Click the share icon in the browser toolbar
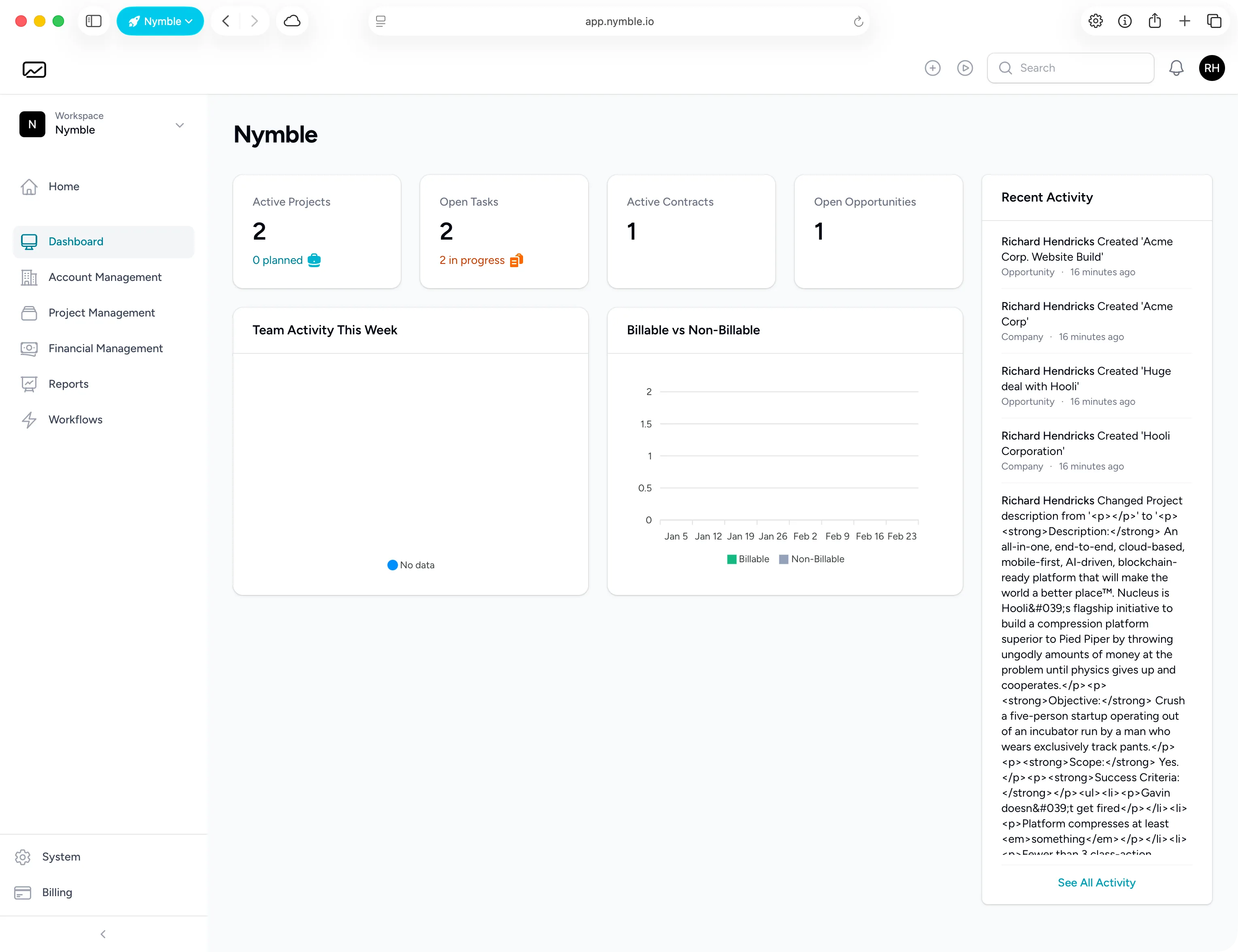The height and width of the screenshot is (952, 1238). [x=1155, y=21]
